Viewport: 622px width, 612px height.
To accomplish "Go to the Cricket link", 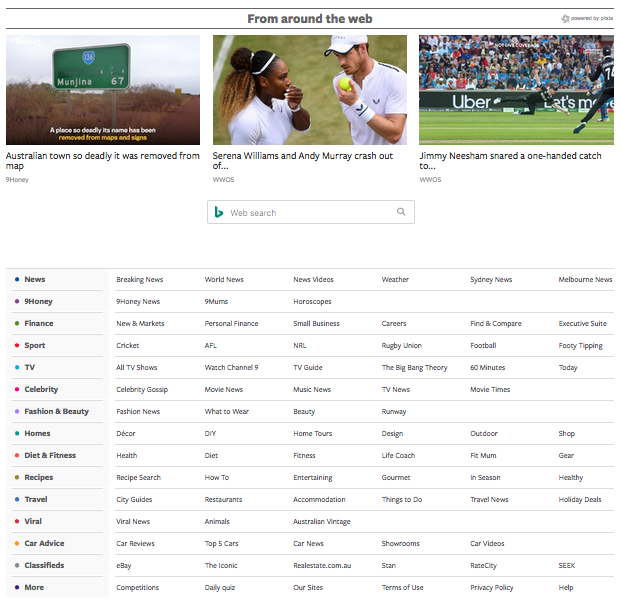I will click(x=128, y=345).
